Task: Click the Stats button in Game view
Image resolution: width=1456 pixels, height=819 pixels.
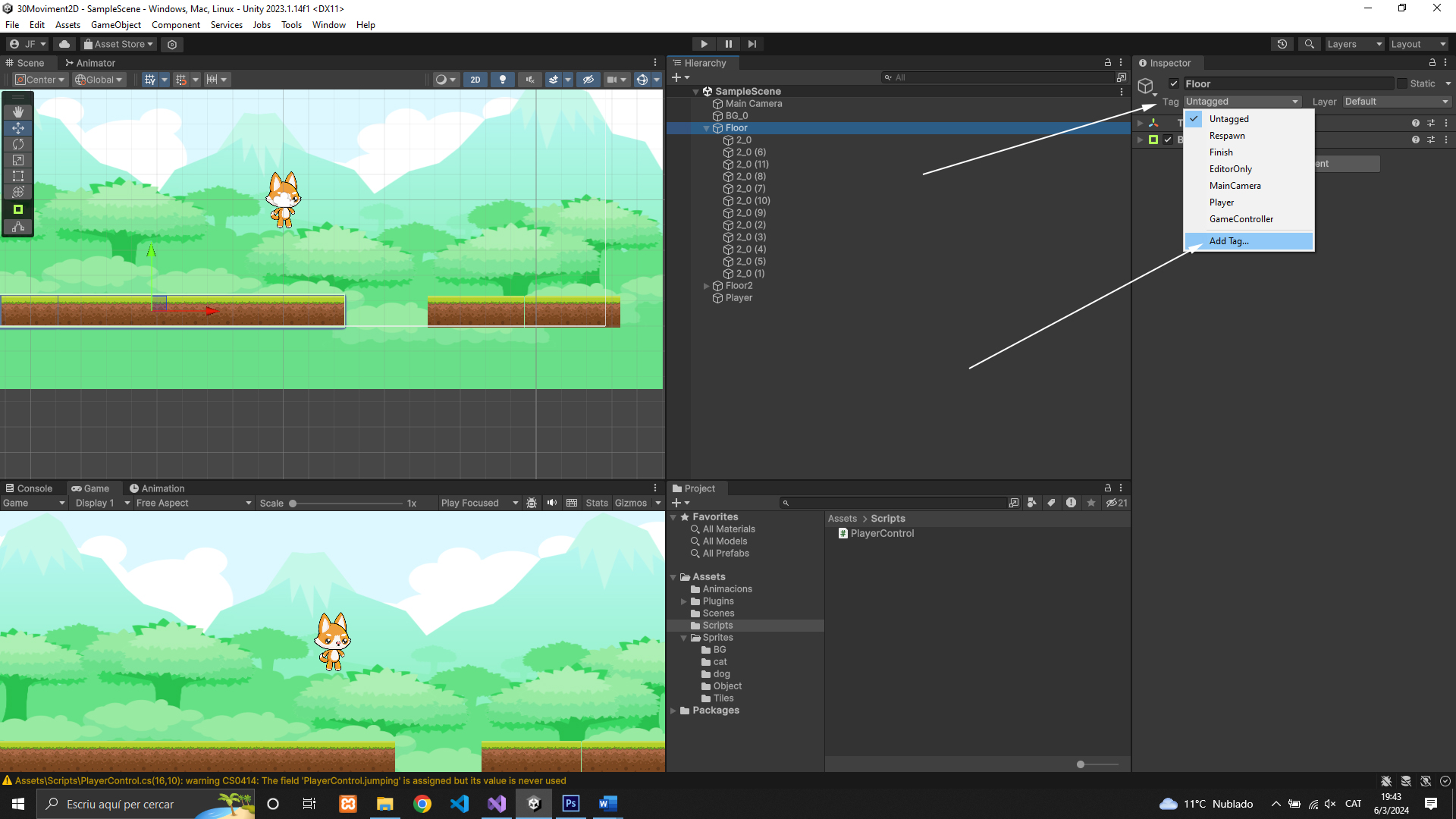Action: pyautogui.click(x=596, y=503)
